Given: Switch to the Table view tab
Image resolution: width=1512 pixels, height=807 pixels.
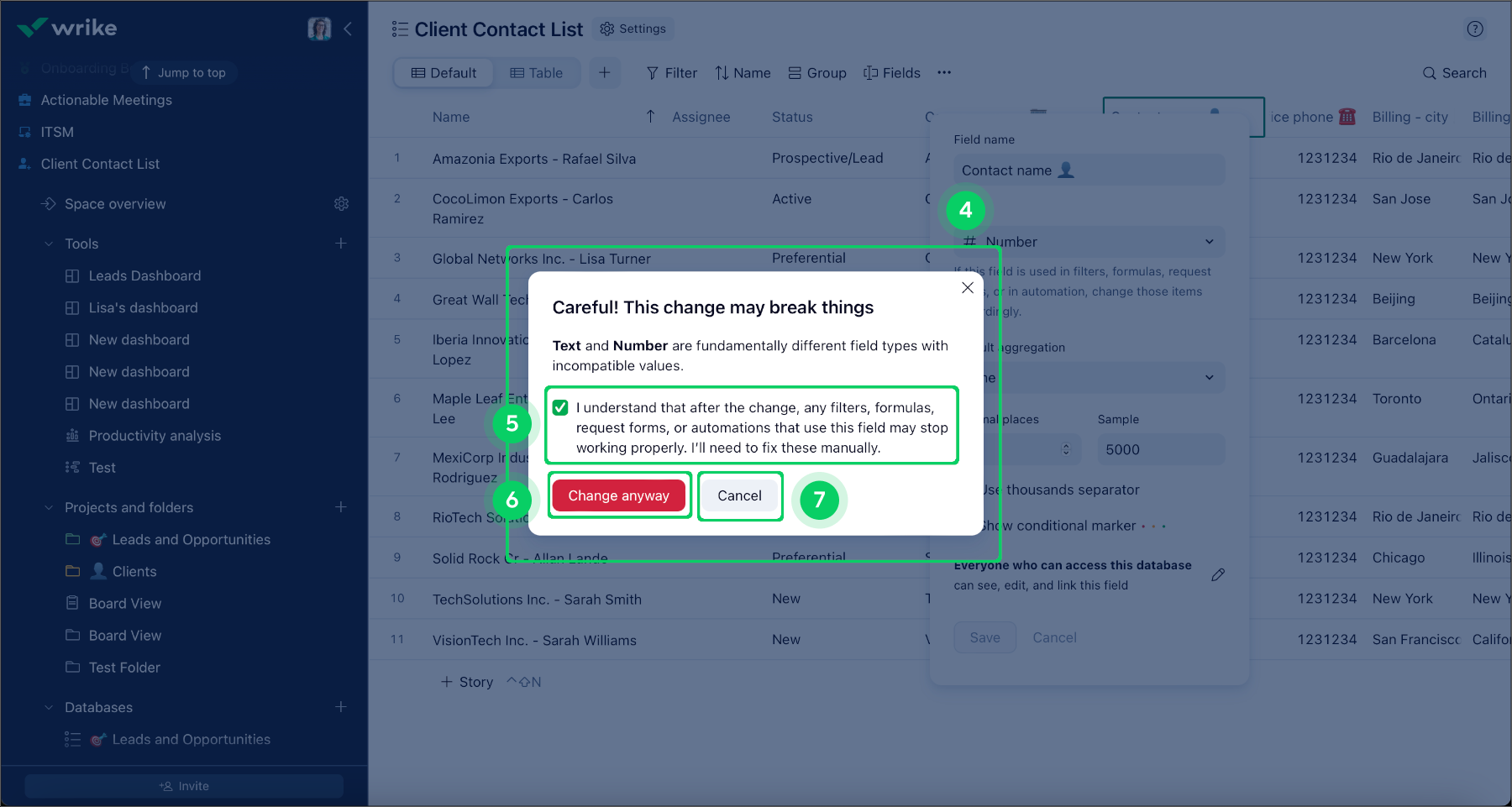Looking at the screenshot, I should coord(537,73).
